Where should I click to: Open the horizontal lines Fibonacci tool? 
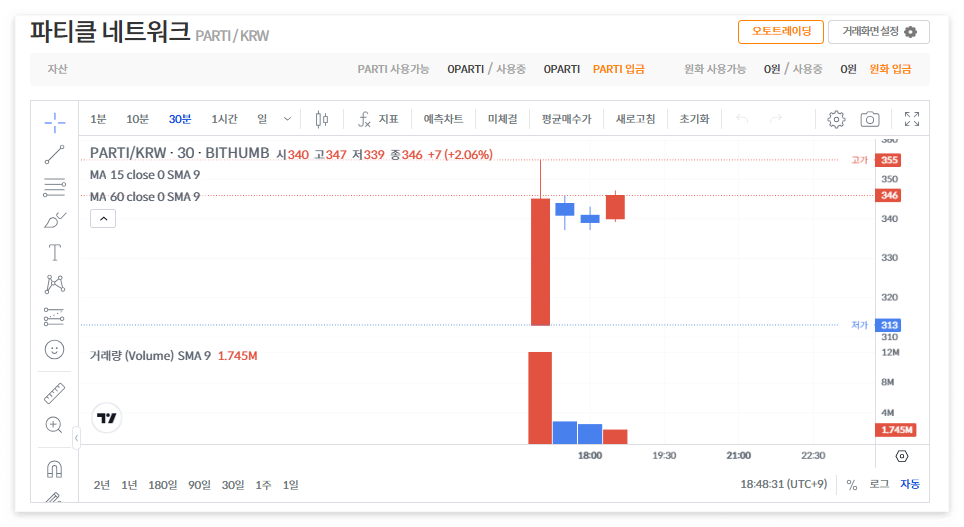55,187
